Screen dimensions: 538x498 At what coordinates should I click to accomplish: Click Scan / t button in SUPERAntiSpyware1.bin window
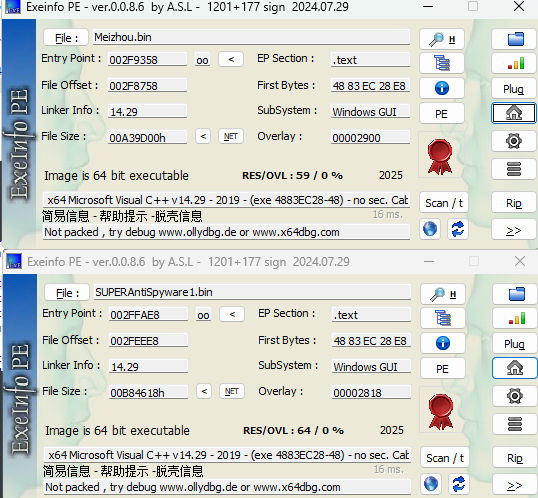tap(445, 458)
